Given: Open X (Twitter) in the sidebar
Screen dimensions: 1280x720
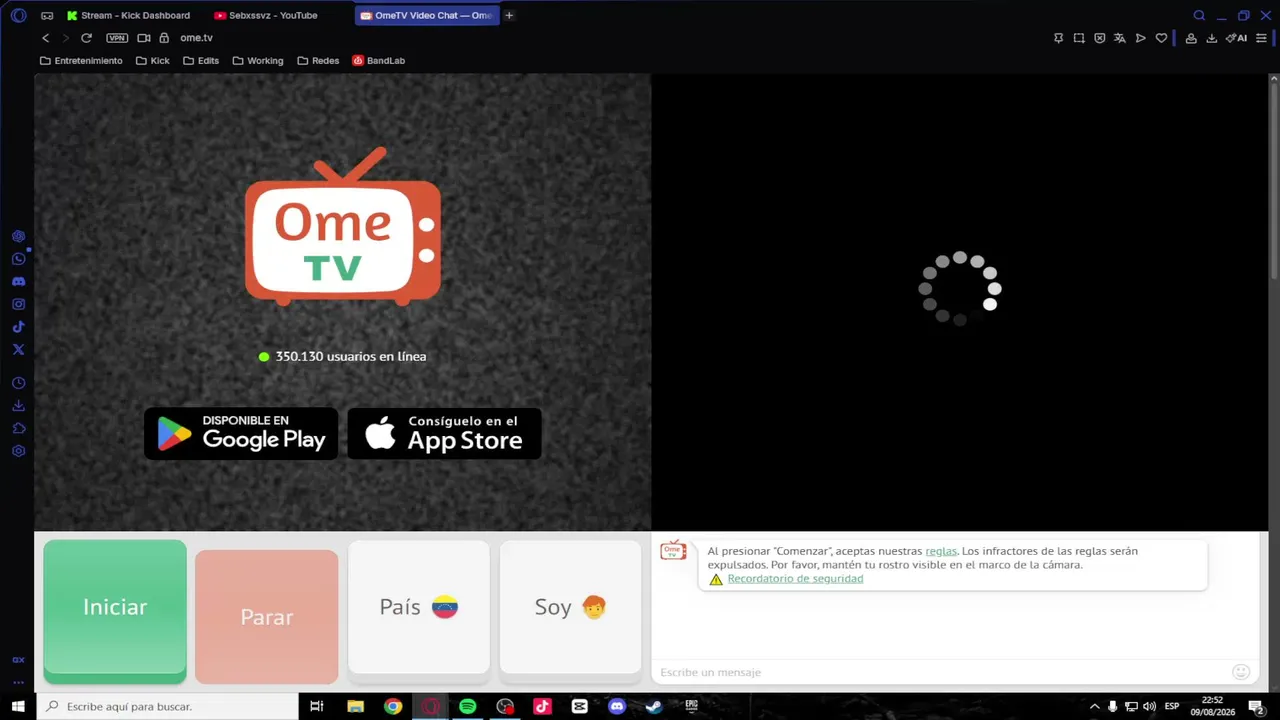Looking at the screenshot, I should [18, 349].
